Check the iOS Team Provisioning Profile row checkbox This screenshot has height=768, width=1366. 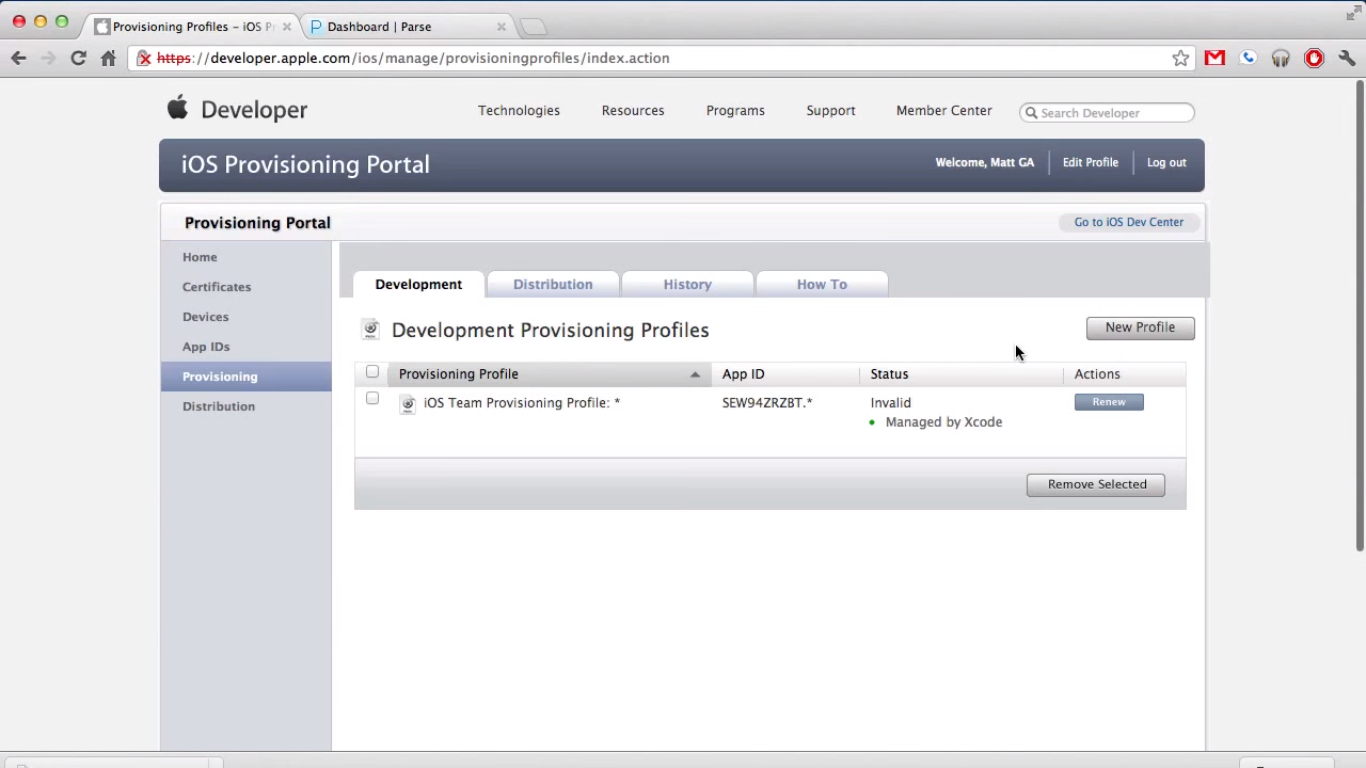372,398
